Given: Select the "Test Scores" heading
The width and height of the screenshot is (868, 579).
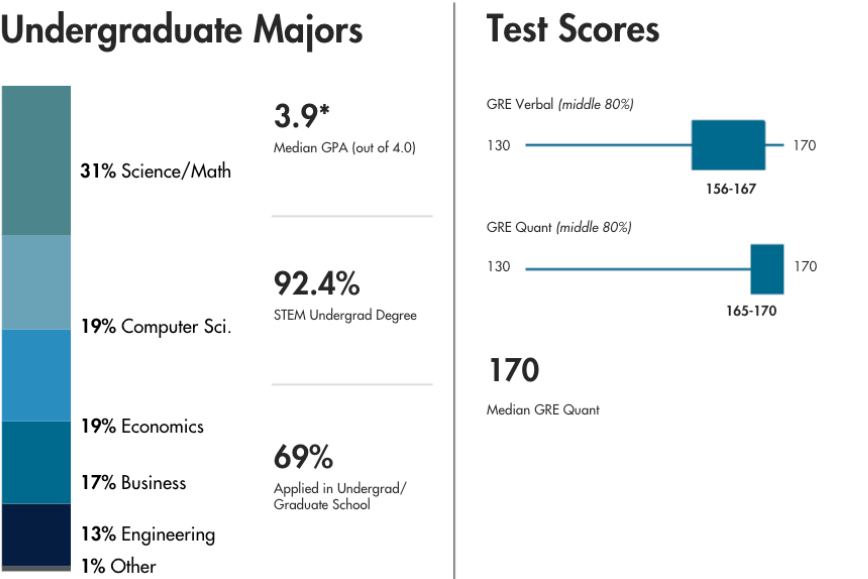Looking at the screenshot, I should point(573,29).
